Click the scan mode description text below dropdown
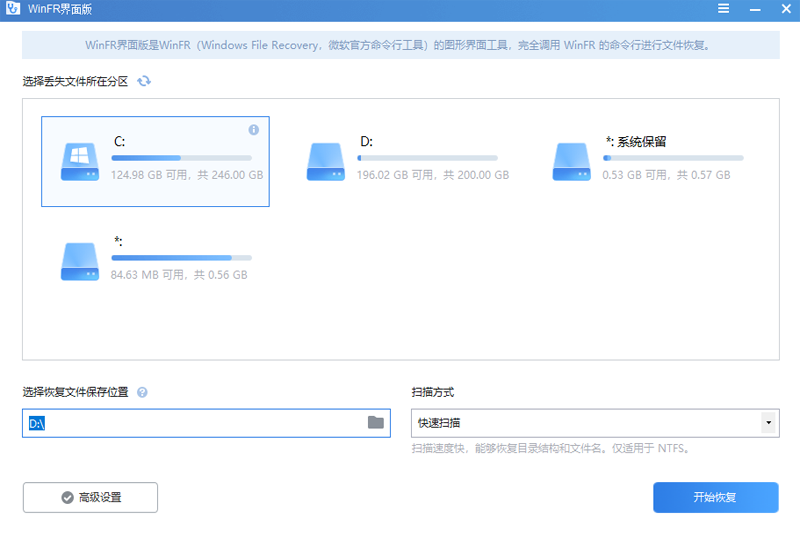800x533 pixels. tap(551, 448)
